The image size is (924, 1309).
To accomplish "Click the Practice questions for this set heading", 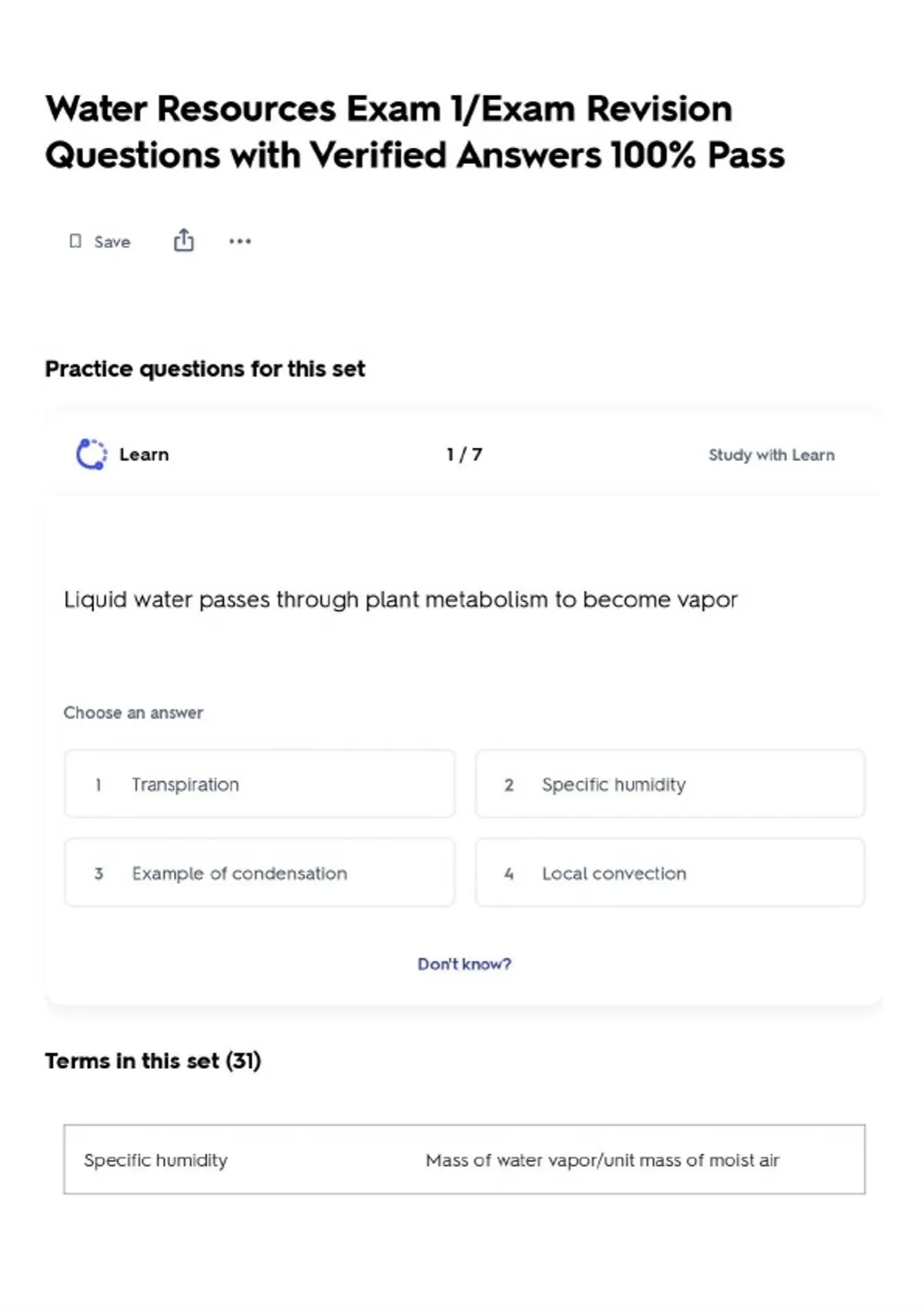I will [x=205, y=369].
